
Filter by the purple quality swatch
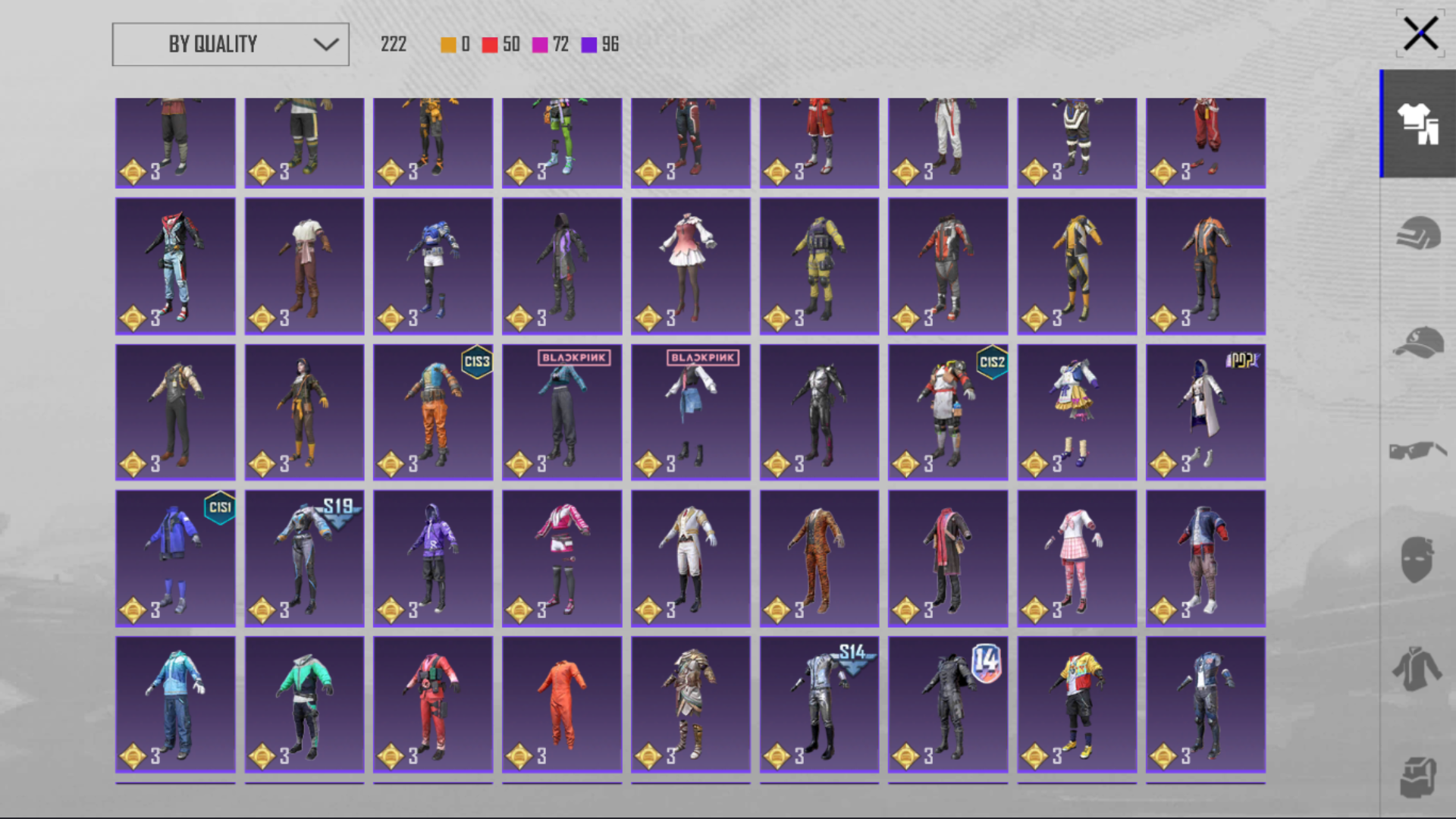(589, 45)
